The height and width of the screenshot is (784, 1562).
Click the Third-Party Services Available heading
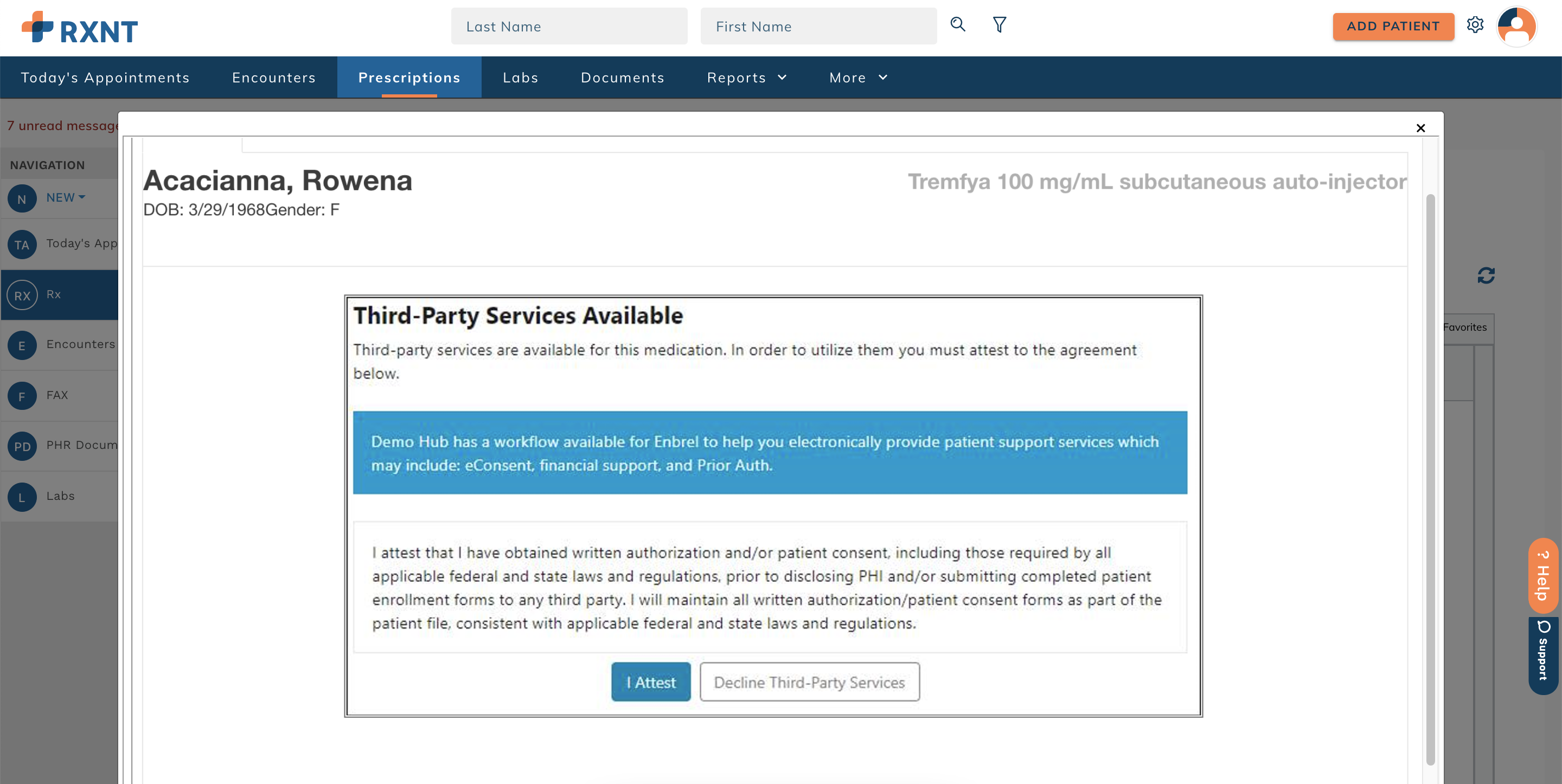(518, 316)
